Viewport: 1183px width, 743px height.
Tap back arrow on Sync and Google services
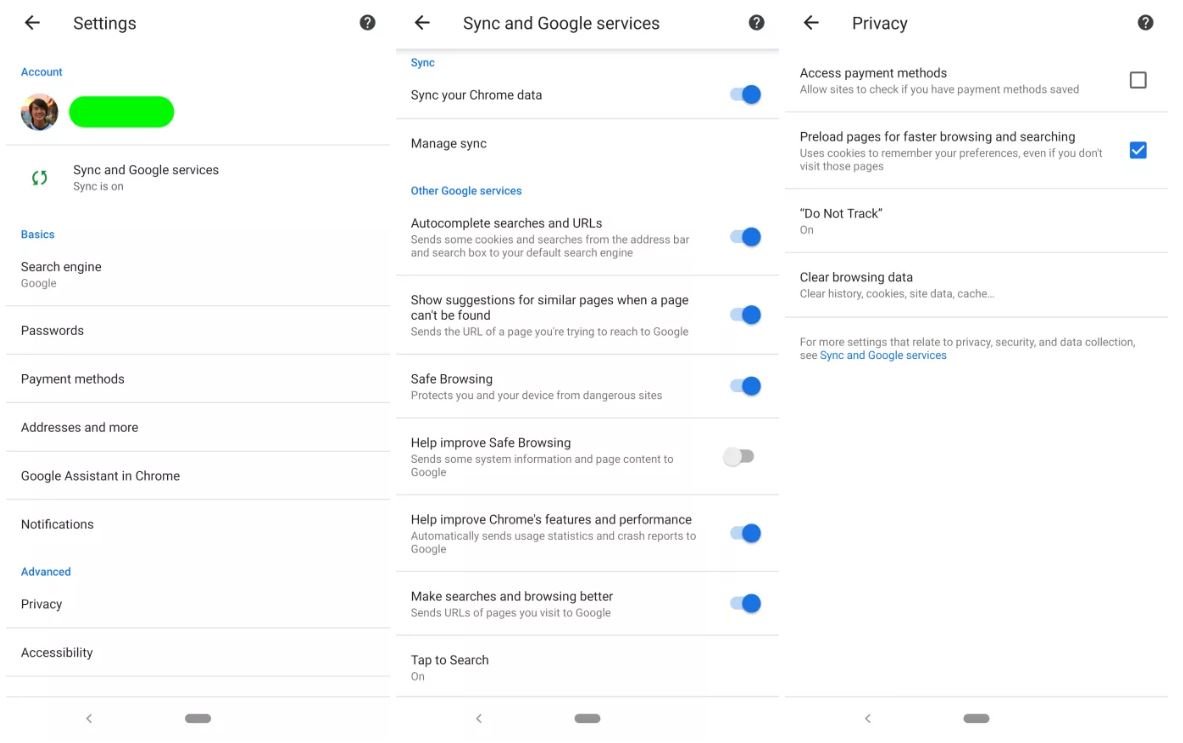(x=422, y=23)
